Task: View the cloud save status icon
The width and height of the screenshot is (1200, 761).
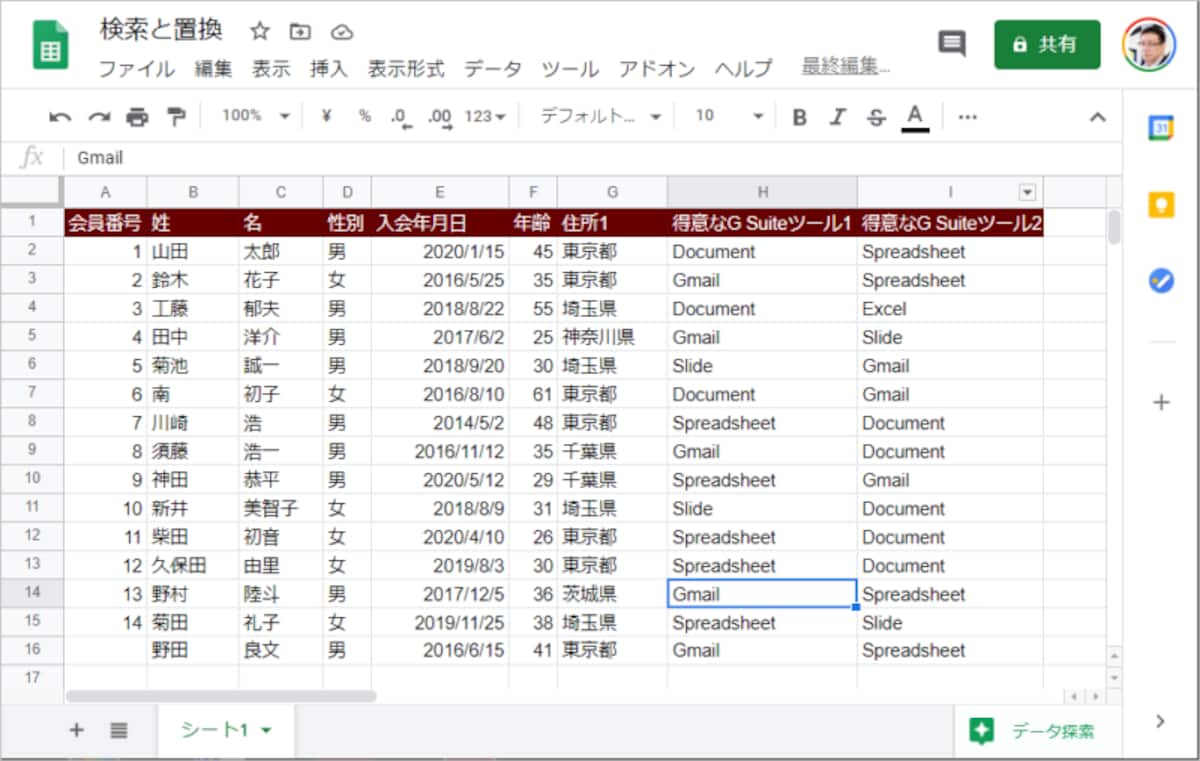Action: pos(342,31)
